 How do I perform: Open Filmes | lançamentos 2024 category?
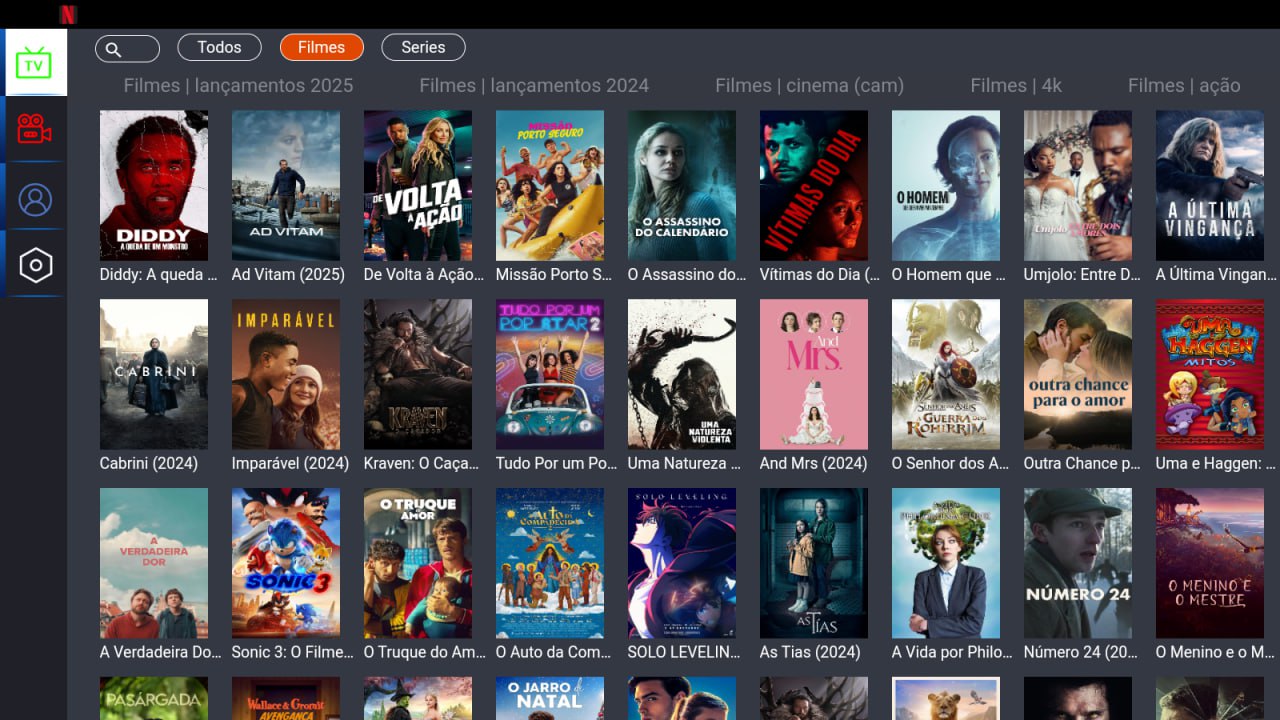pos(534,86)
